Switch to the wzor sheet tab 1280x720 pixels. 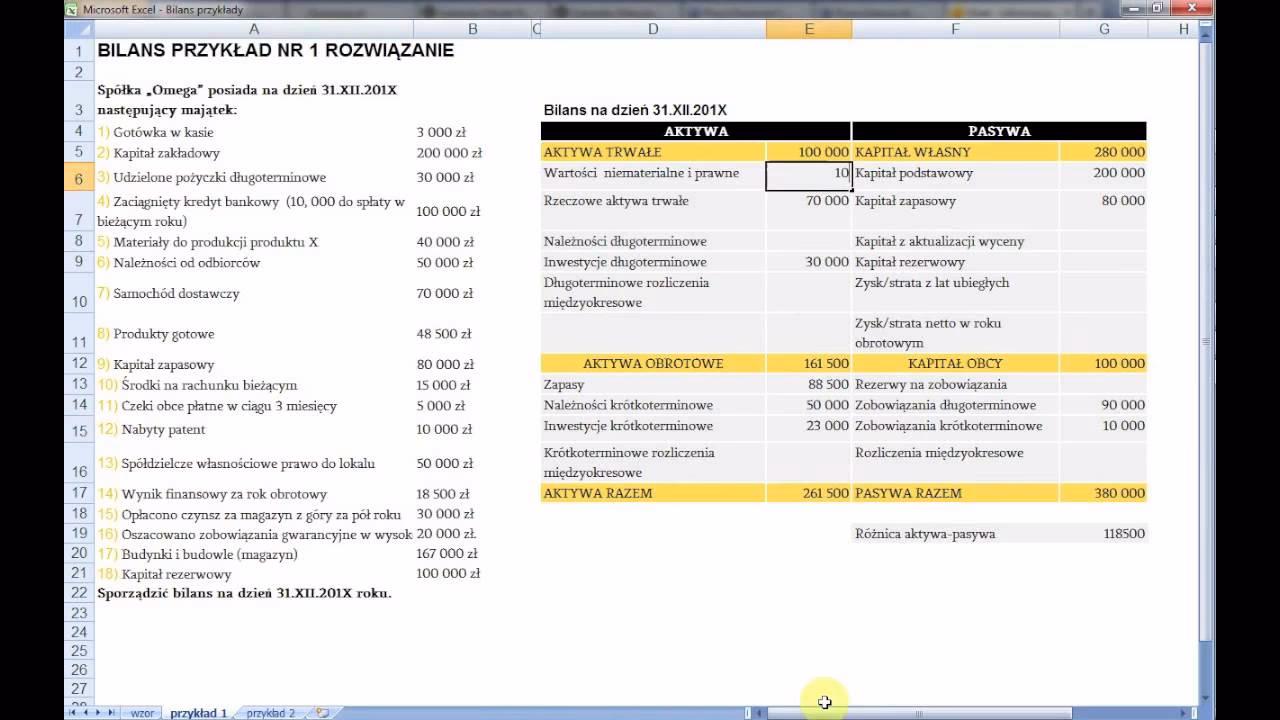point(143,711)
